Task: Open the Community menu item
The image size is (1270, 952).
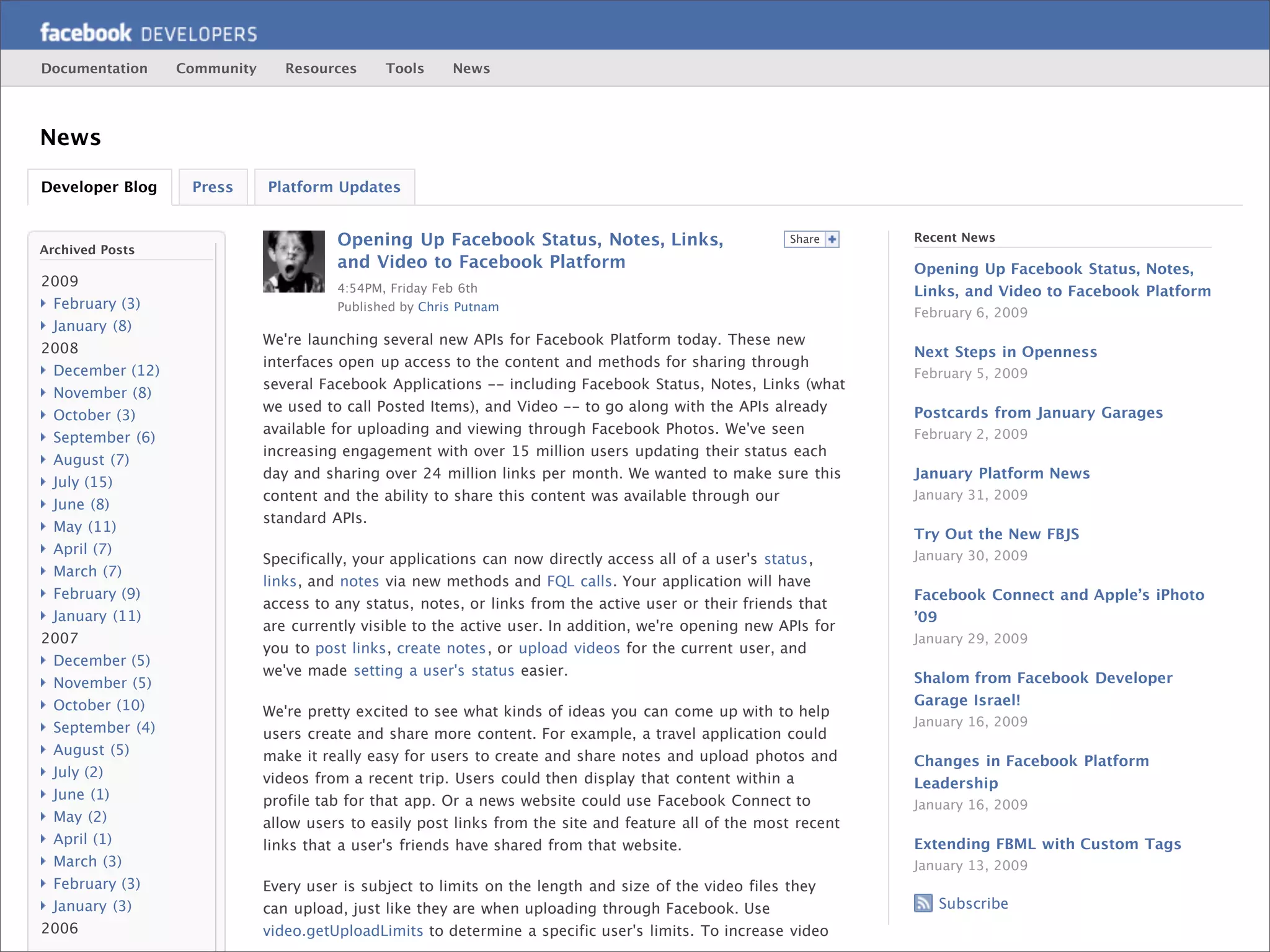Action: pyautogui.click(x=216, y=68)
